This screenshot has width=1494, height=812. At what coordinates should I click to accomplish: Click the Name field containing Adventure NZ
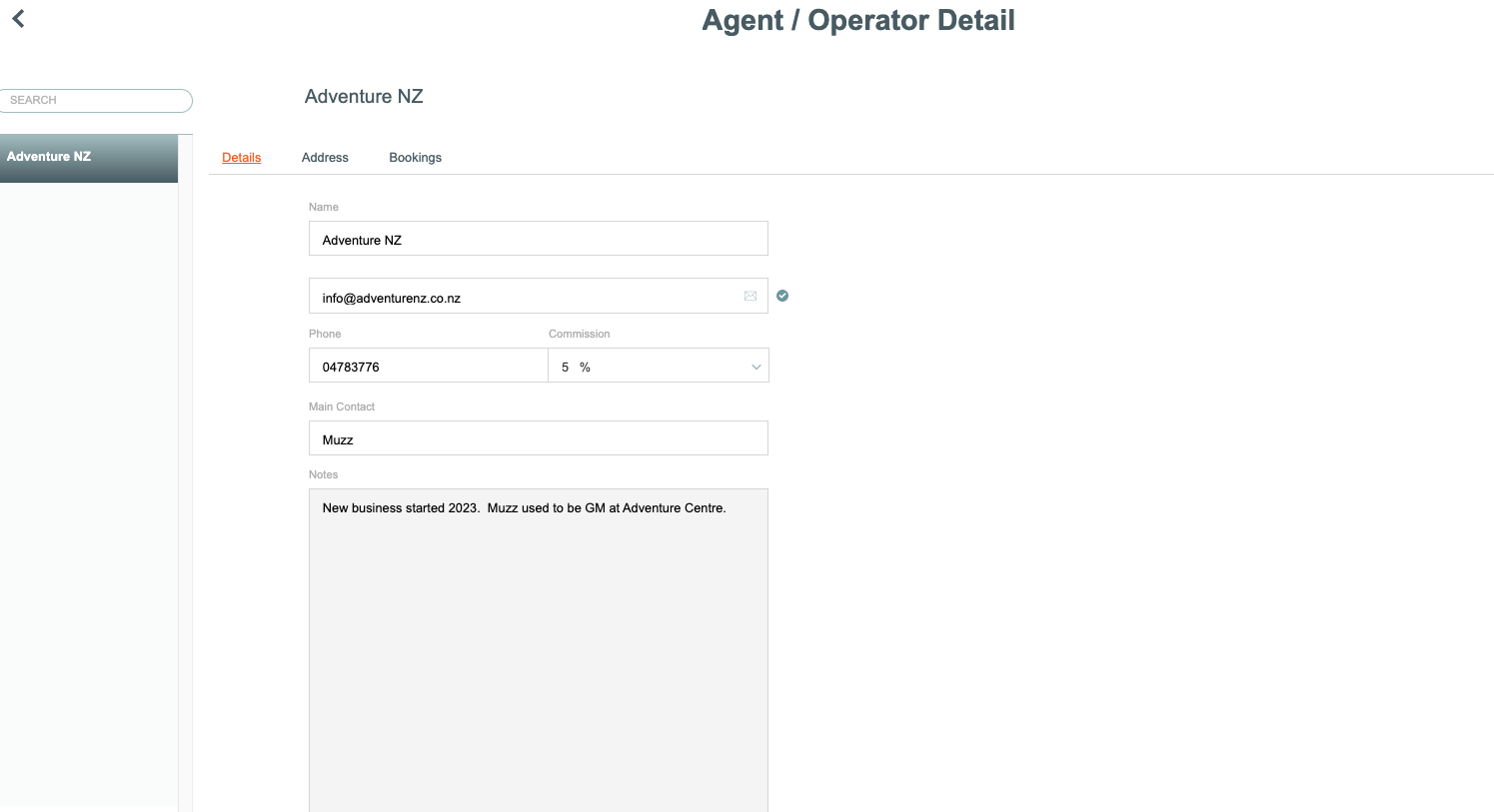[x=539, y=239]
